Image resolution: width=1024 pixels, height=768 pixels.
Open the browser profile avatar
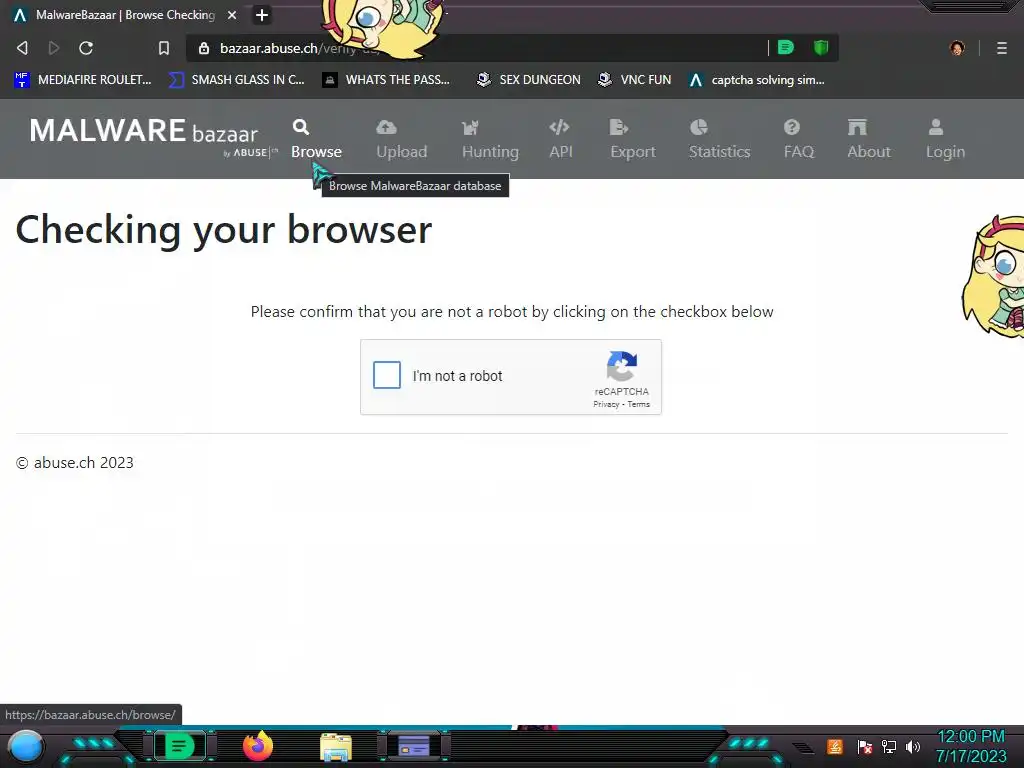[x=957, y=48]
